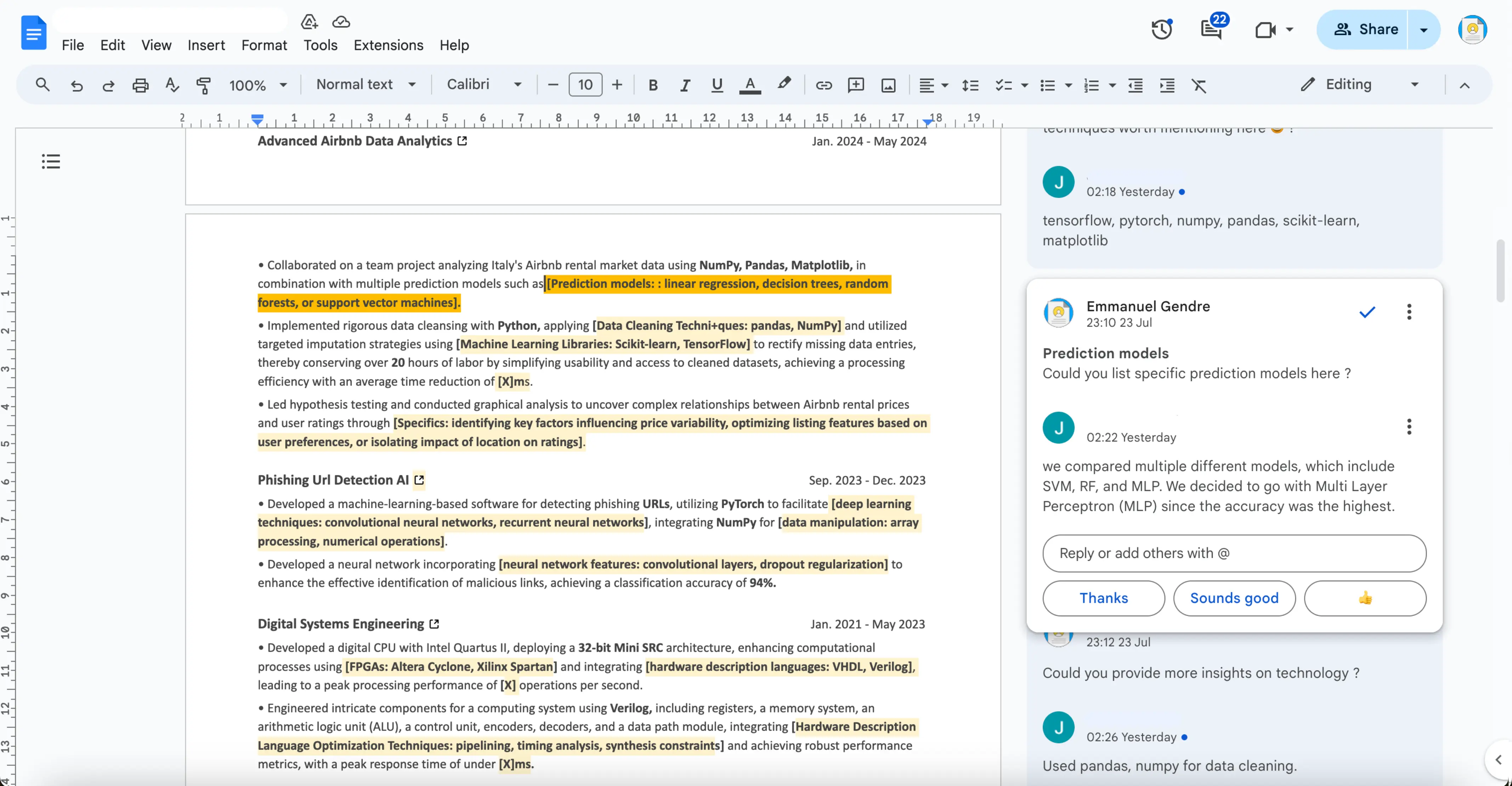Toggle bold formatting

coord(653,86)
